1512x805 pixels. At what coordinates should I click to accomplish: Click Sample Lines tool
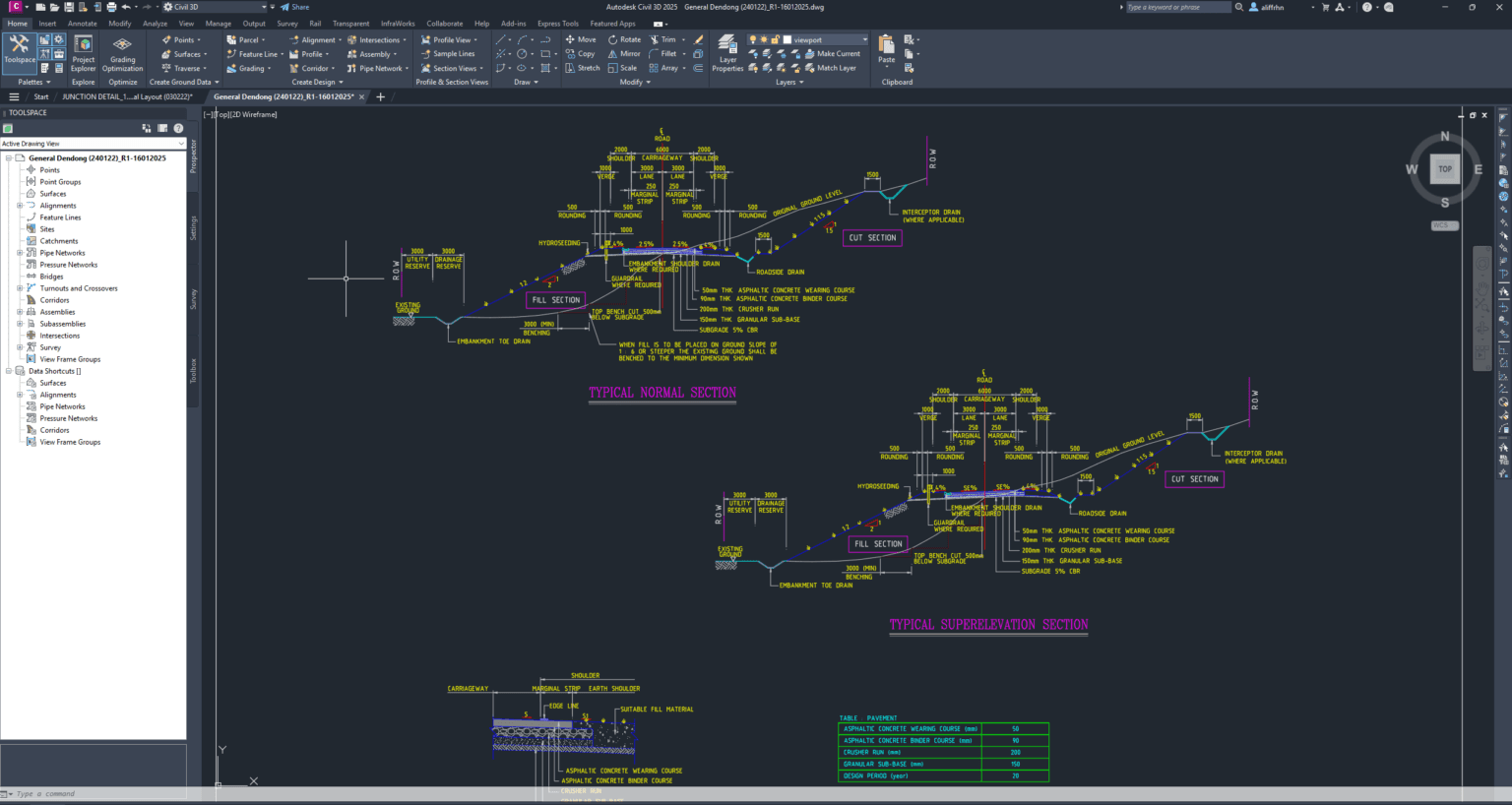[448, 54]
